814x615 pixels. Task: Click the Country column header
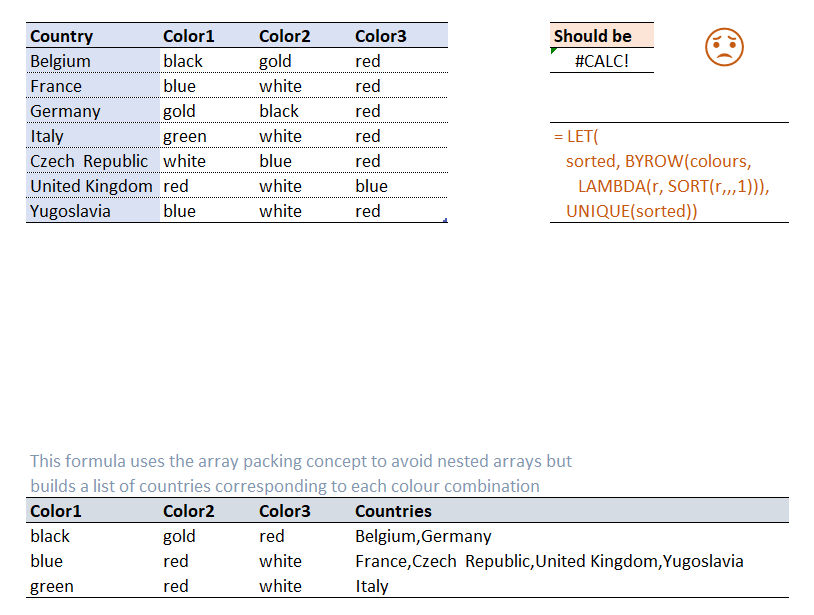tap(62, 36)
